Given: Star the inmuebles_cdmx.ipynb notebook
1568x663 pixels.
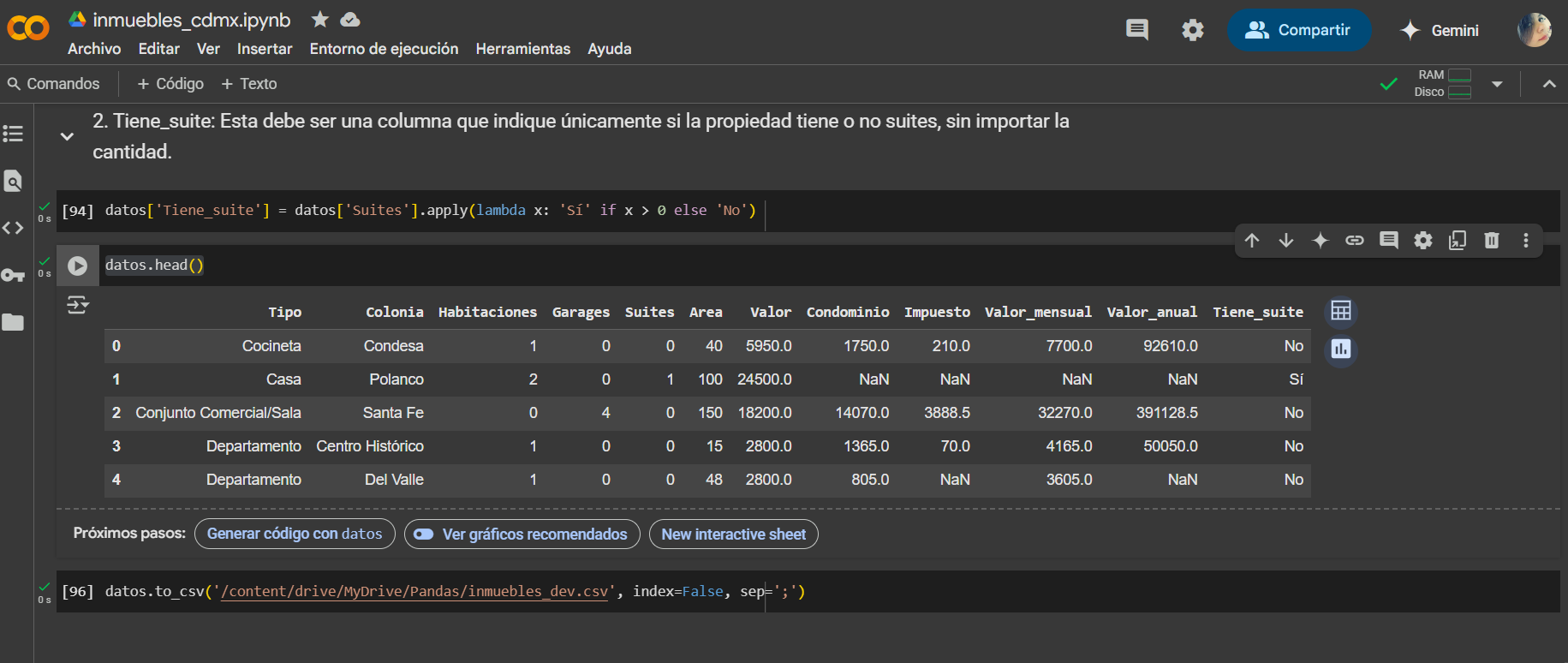Looking at the screenshot, I should click(319, 19).
